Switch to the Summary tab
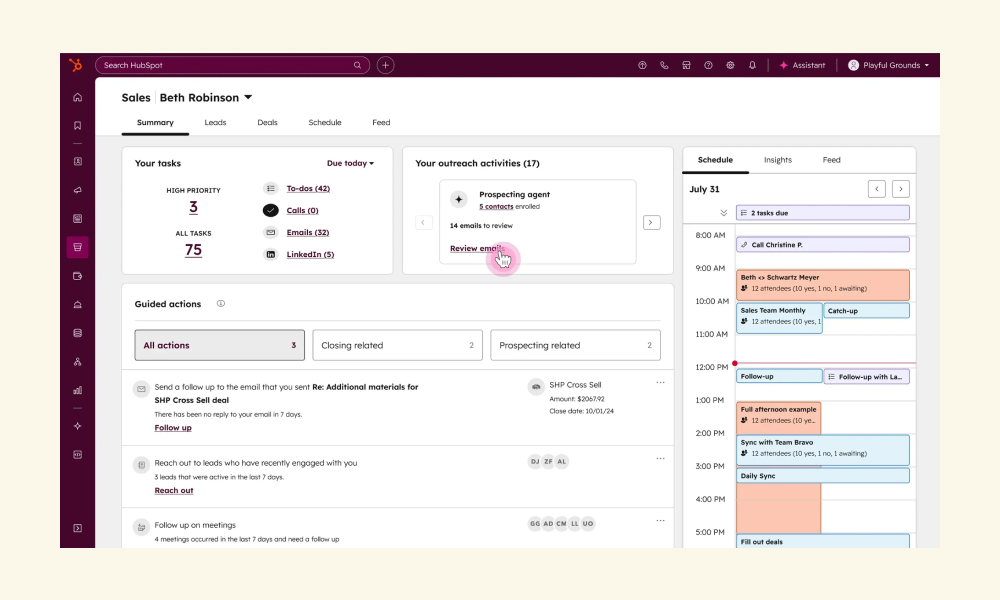This screenshot has width=1000, height=600. [155, 122]
